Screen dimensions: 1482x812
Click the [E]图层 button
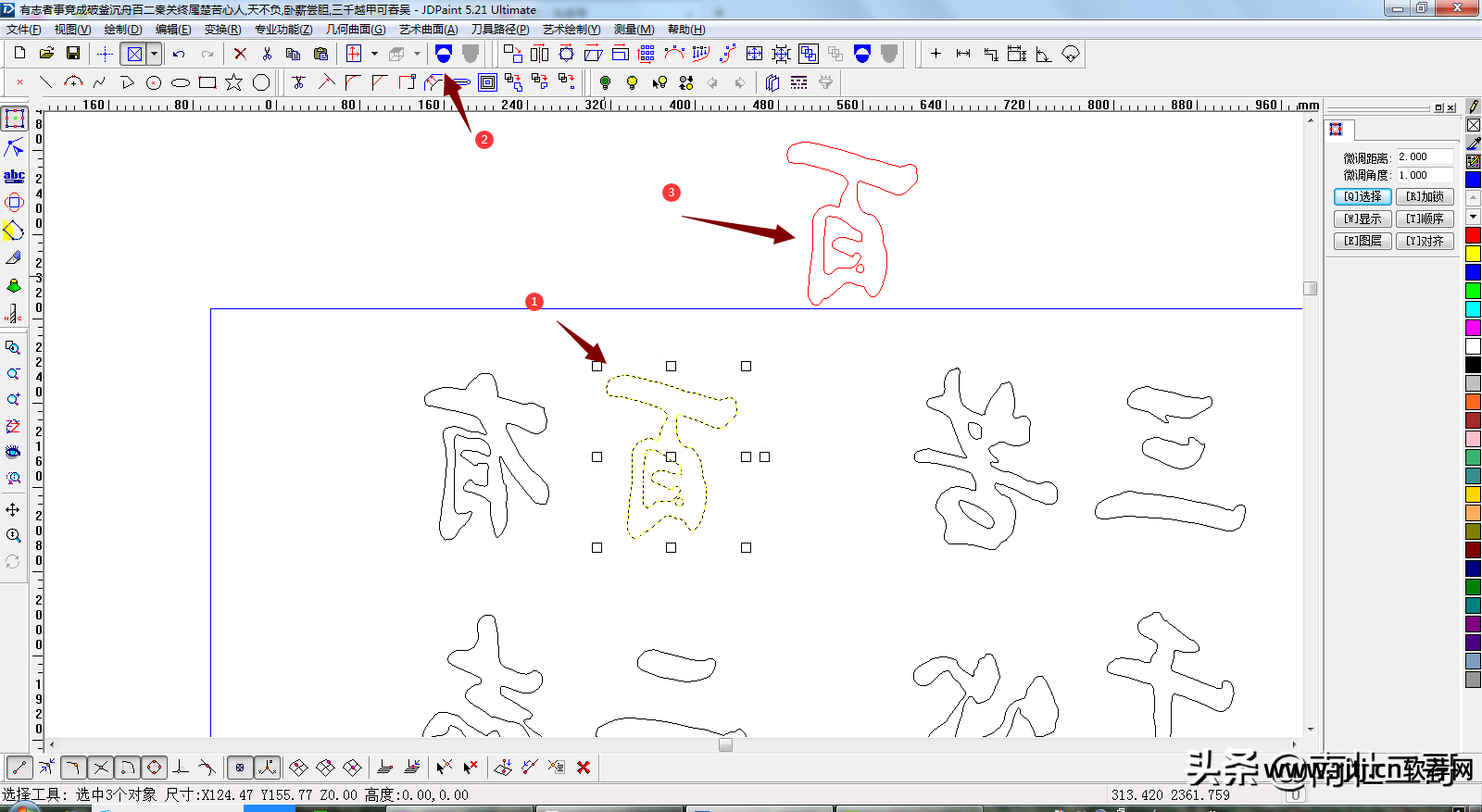[1363, 241]
